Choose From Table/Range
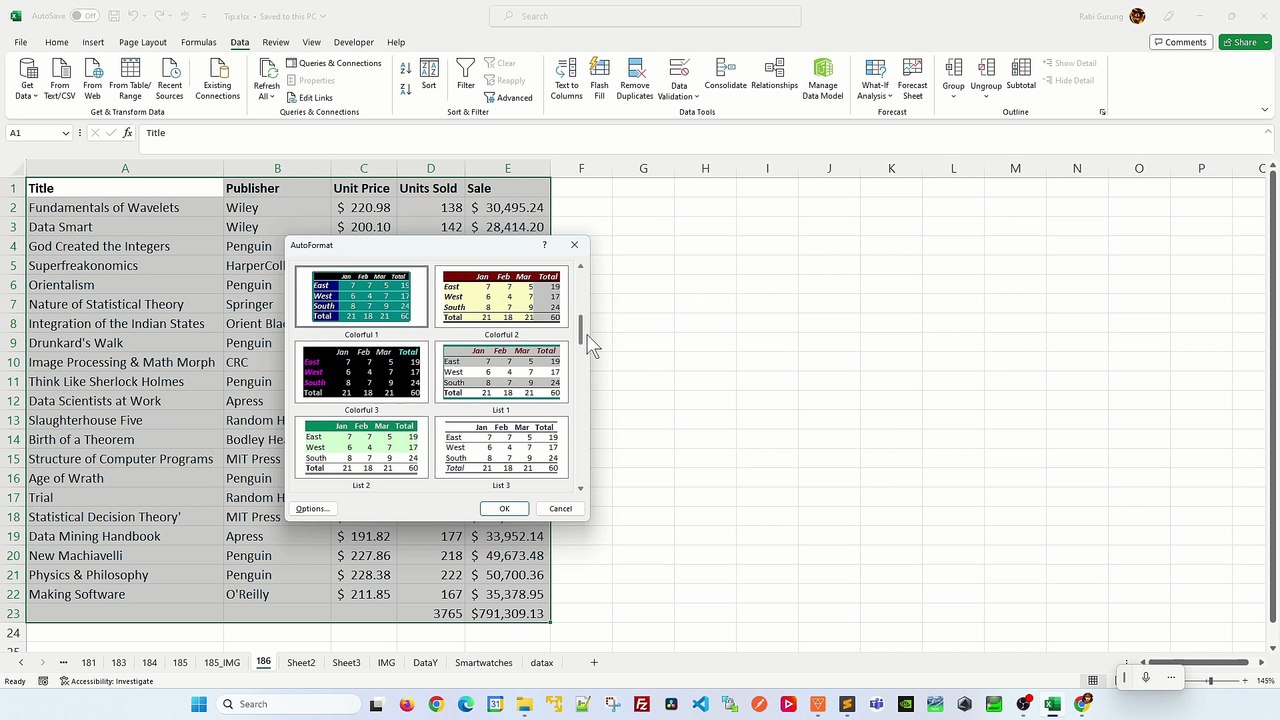The image size is (1280, 720). [130, 79]
